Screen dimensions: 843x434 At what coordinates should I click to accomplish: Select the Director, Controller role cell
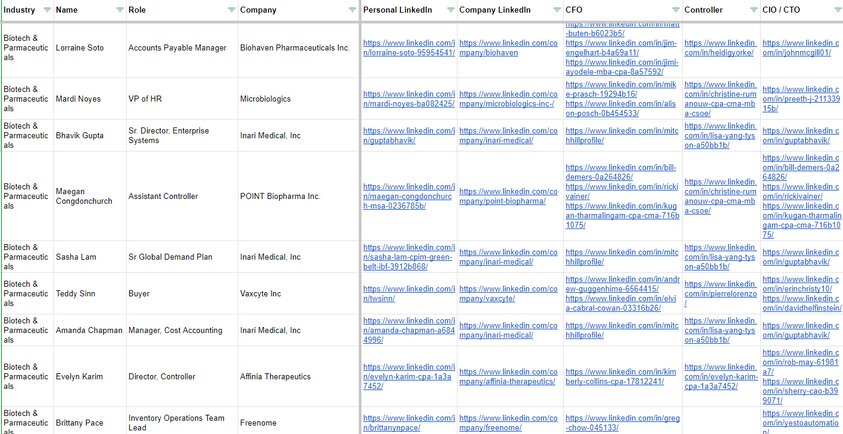pyautogui.click(x=182, y=376)
